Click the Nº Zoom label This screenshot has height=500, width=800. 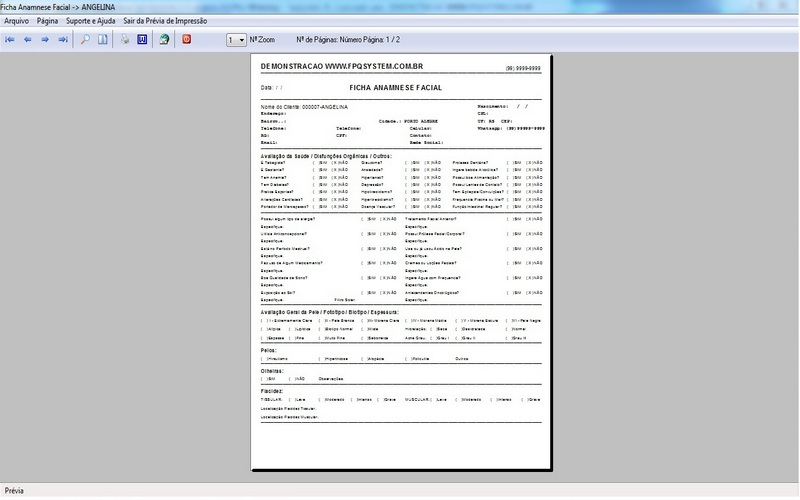pos(262,40)
